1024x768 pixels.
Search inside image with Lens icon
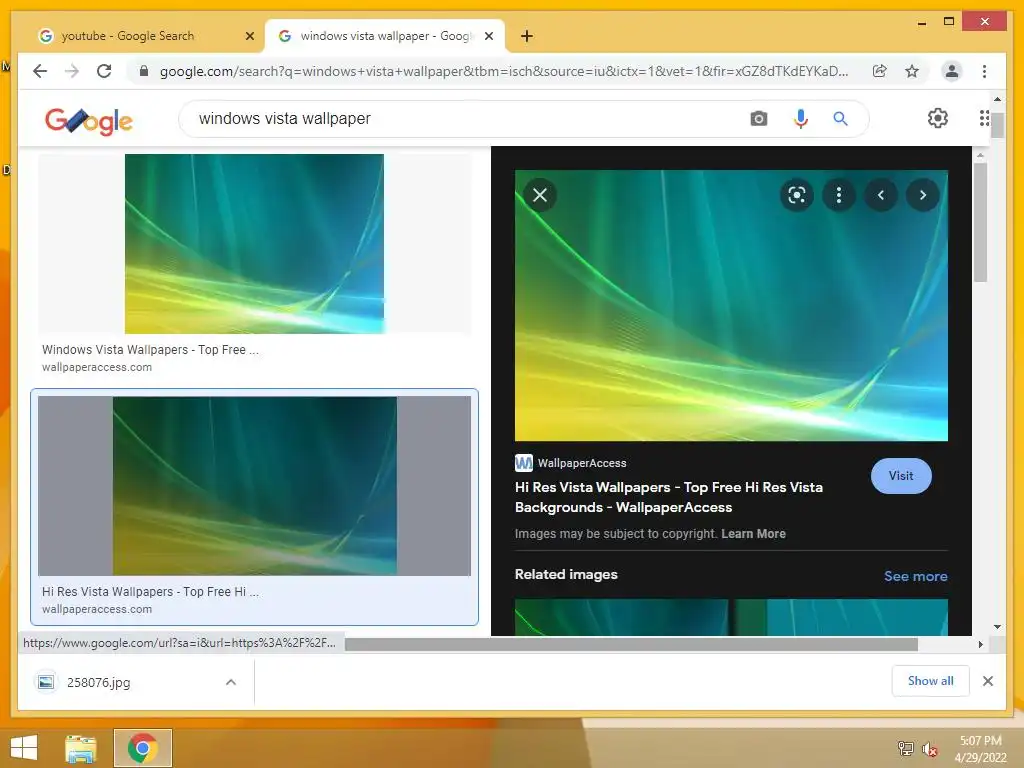pos(797,195)
